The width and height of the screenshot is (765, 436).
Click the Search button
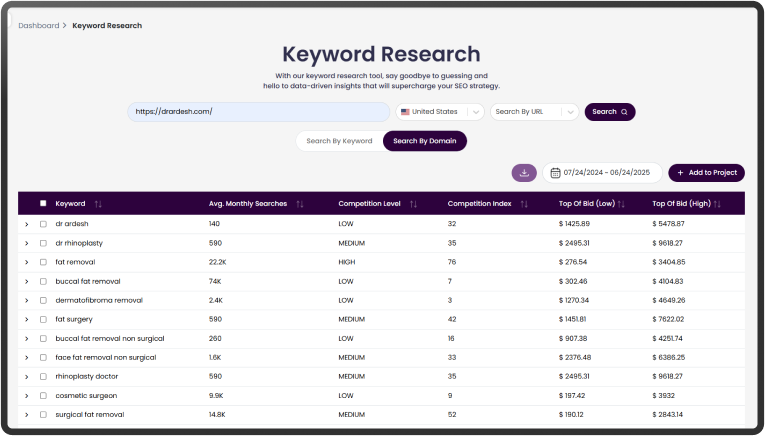click(610, 112)
